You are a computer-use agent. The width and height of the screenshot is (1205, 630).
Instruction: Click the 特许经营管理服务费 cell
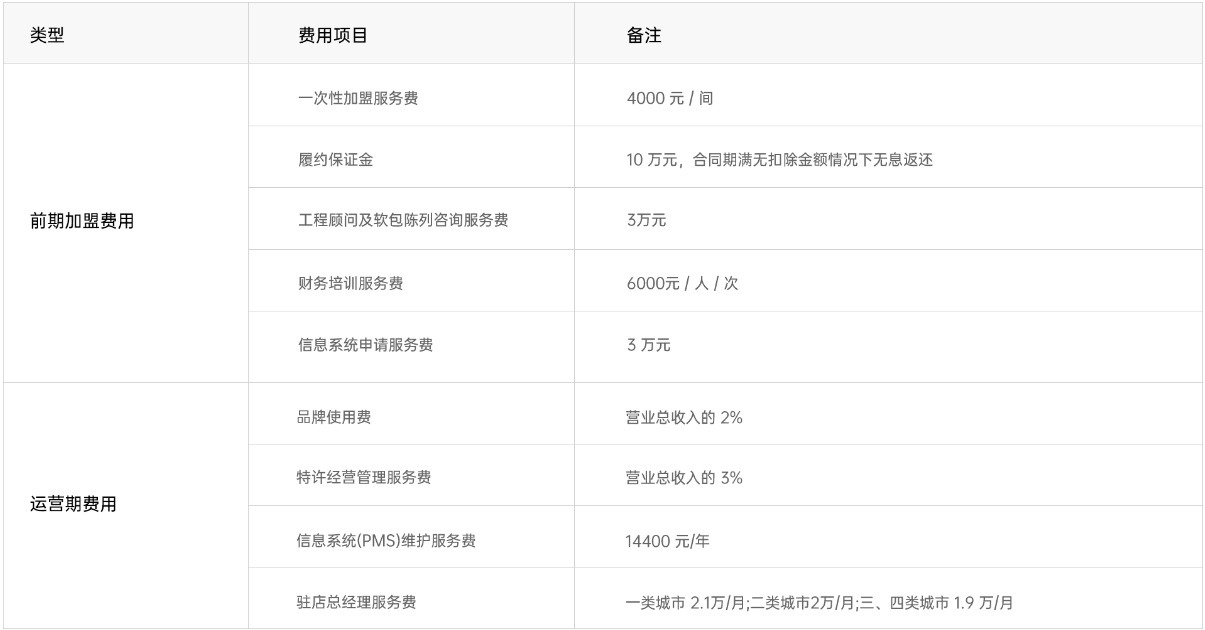(x=365, y=478)
